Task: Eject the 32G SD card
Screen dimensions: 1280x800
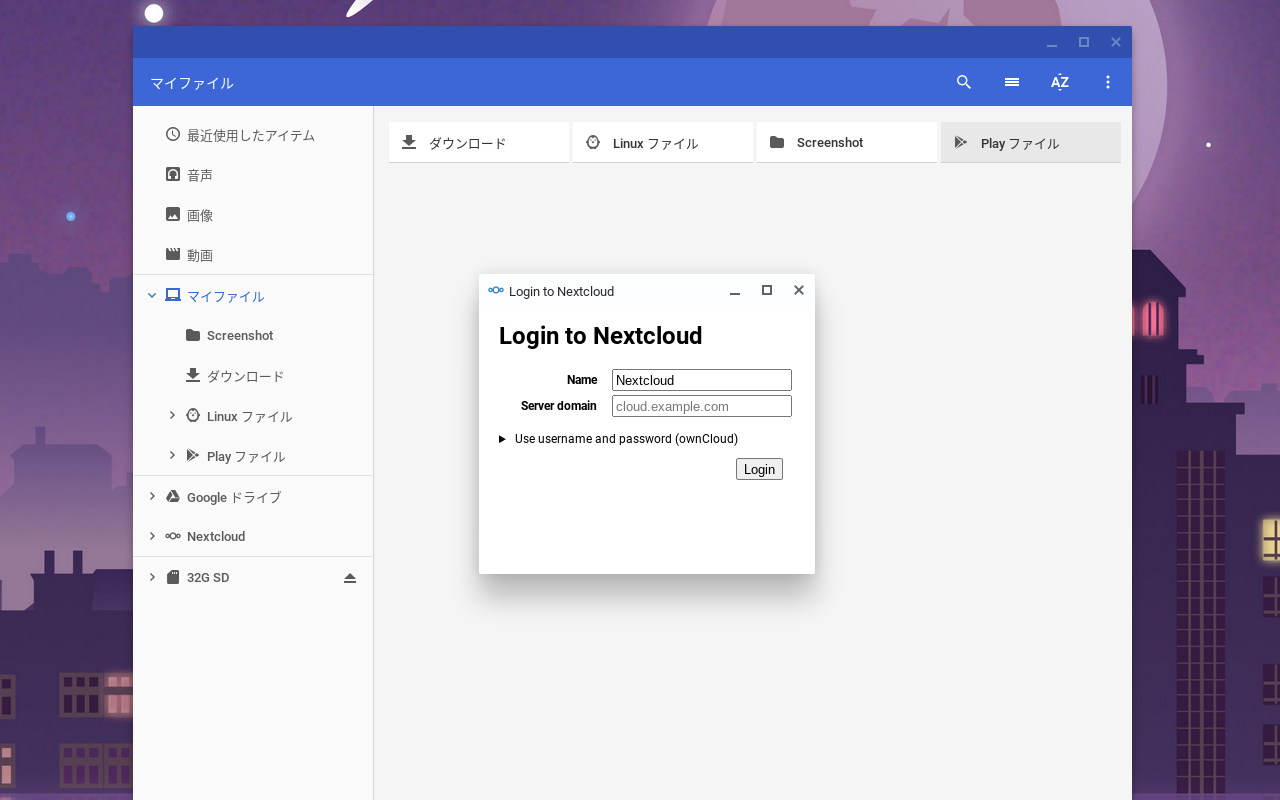Action: [x=350, y=578]
